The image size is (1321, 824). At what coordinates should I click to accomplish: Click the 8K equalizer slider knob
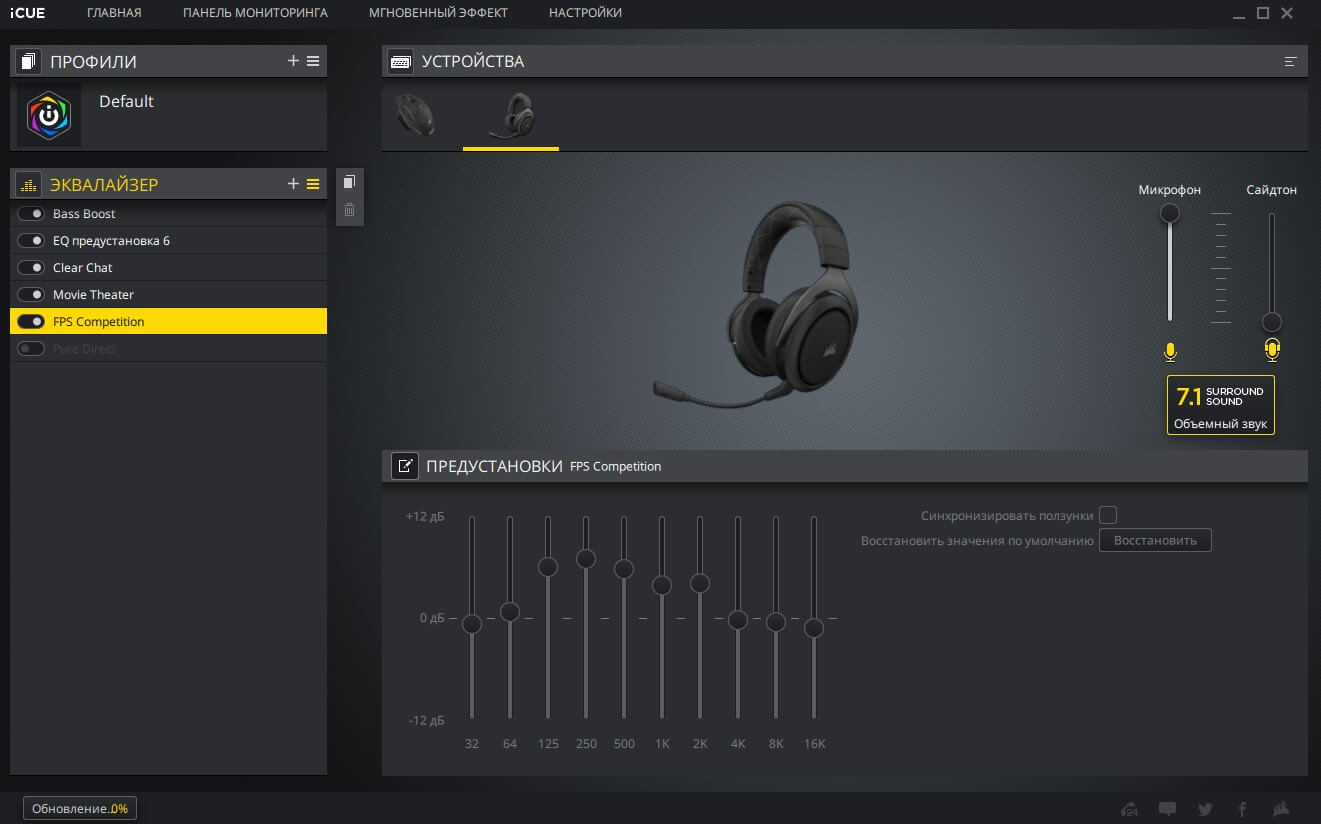click(x=776, y=622)
